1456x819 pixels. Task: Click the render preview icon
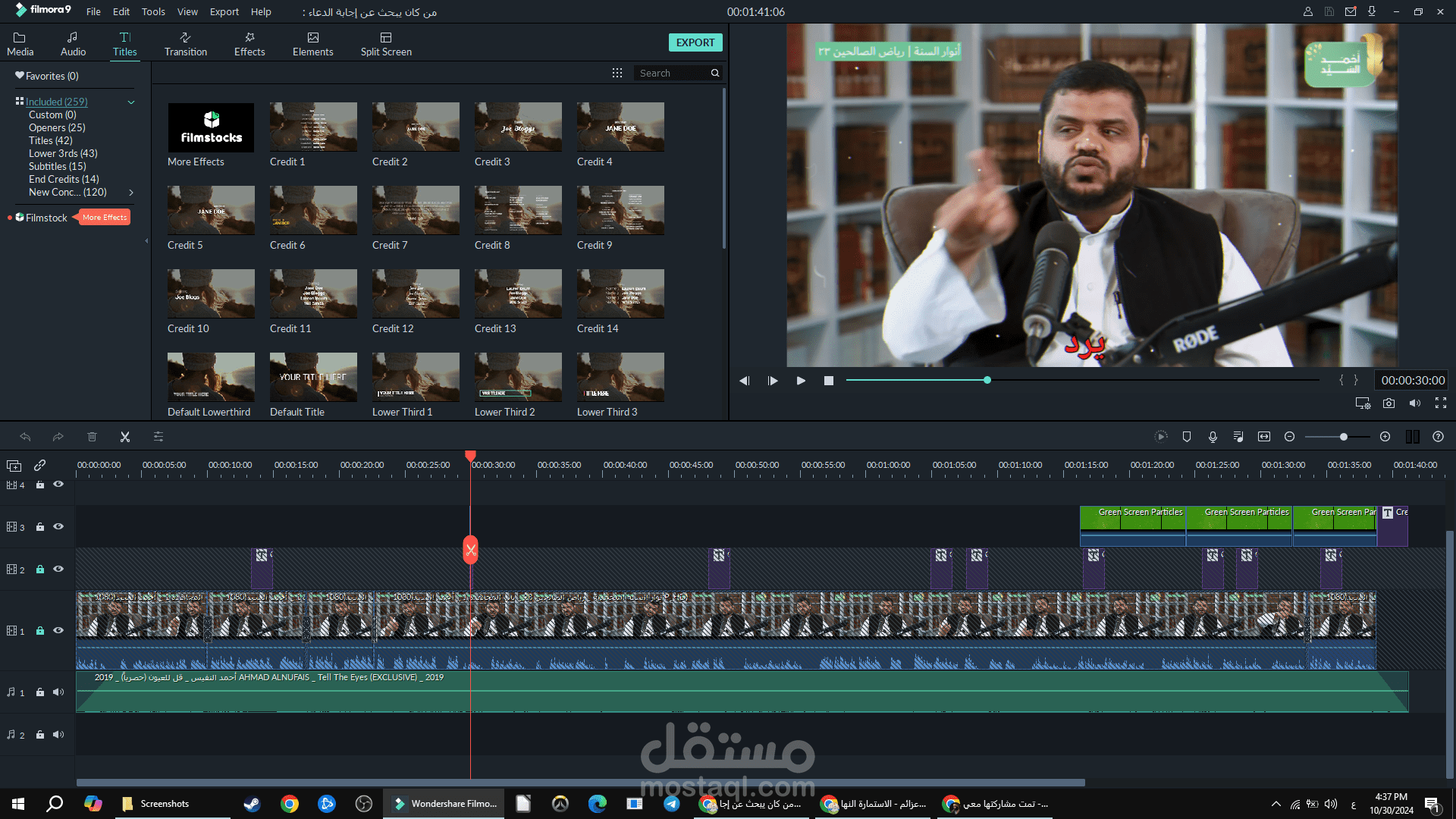(x=1161, y=437)
